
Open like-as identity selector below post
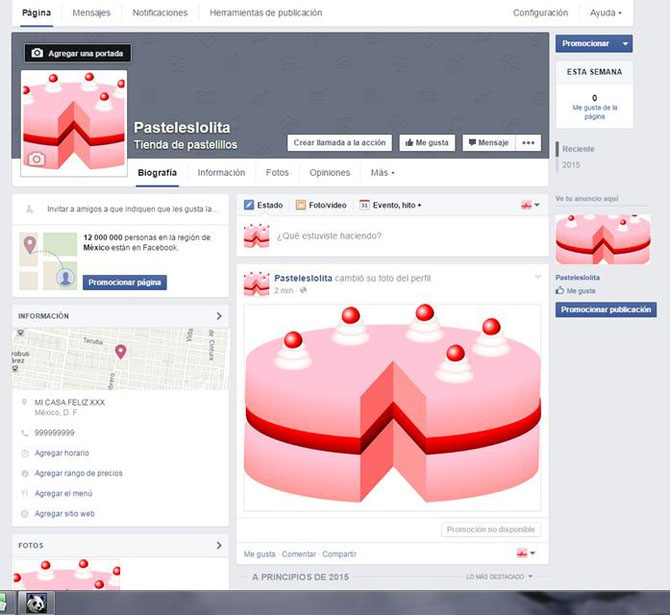pos(526,553)
